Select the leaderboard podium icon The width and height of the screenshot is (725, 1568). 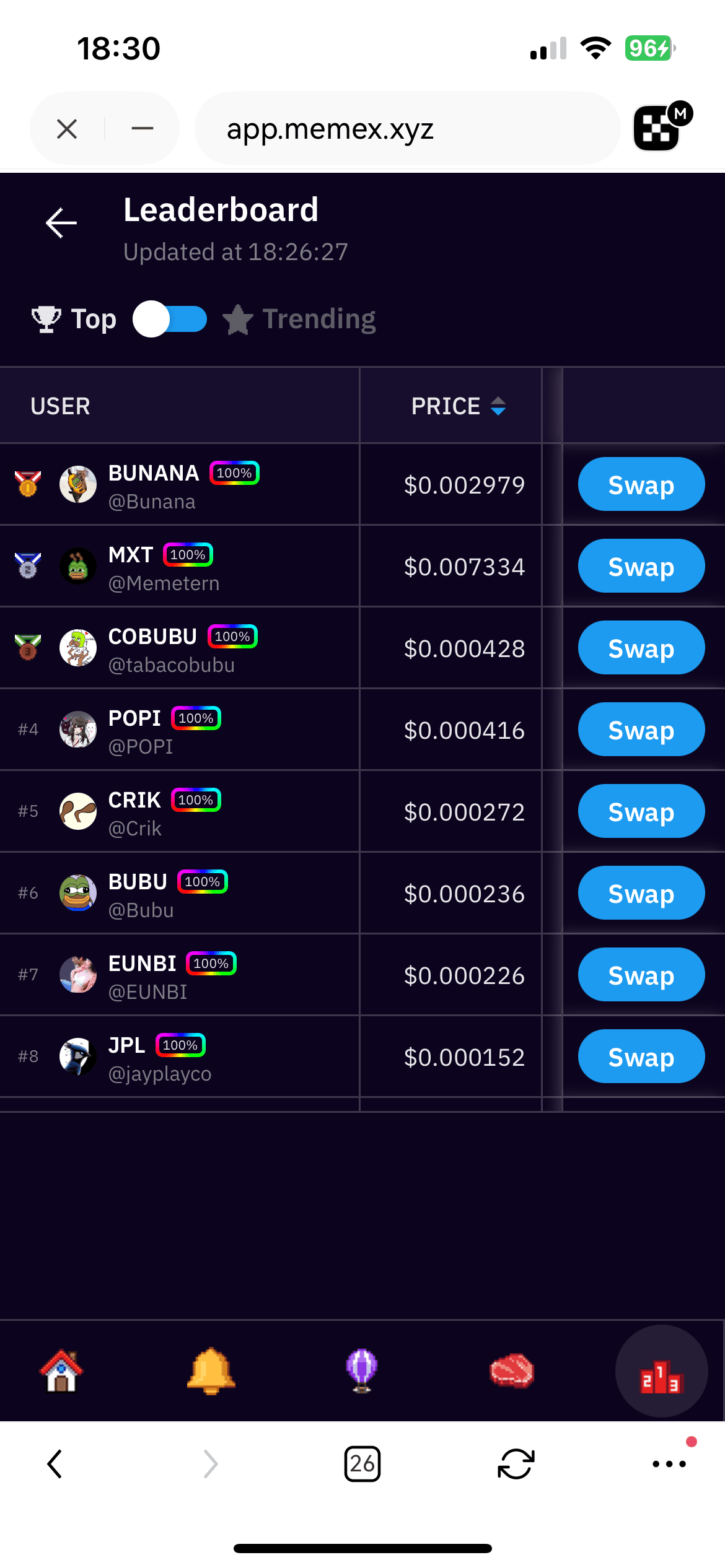tap(661, 1371)
